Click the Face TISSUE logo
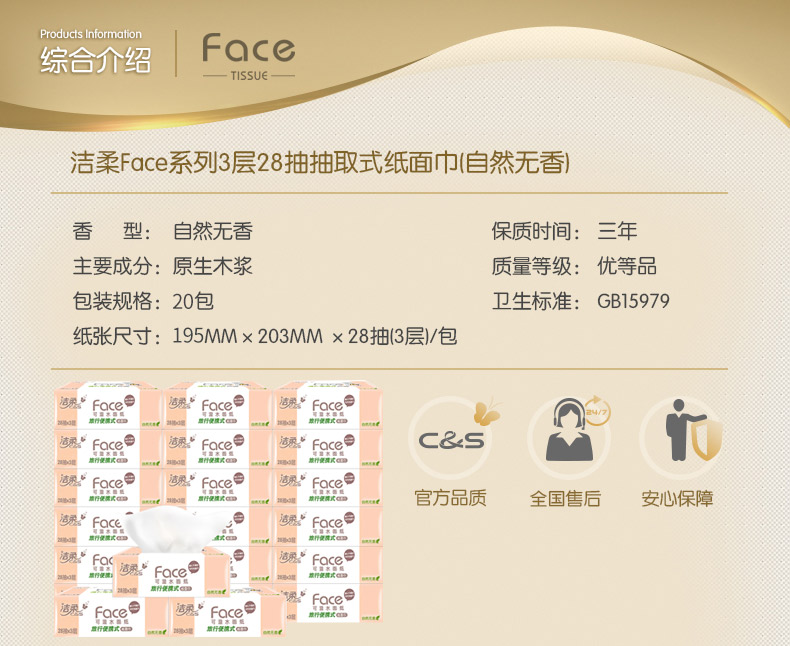 (x=248, y=56)
